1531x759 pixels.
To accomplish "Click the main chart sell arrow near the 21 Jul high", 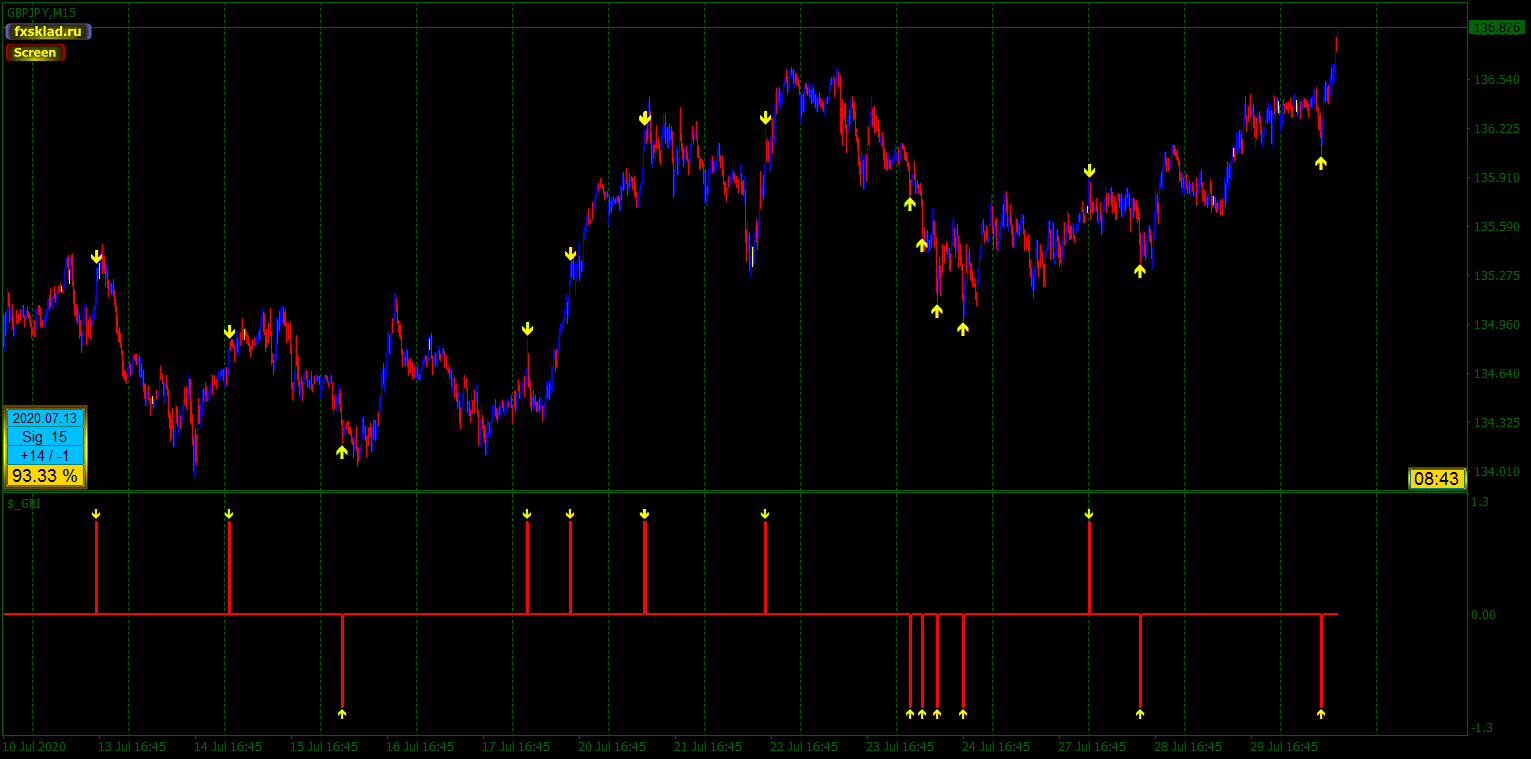I will click(765, 118).
